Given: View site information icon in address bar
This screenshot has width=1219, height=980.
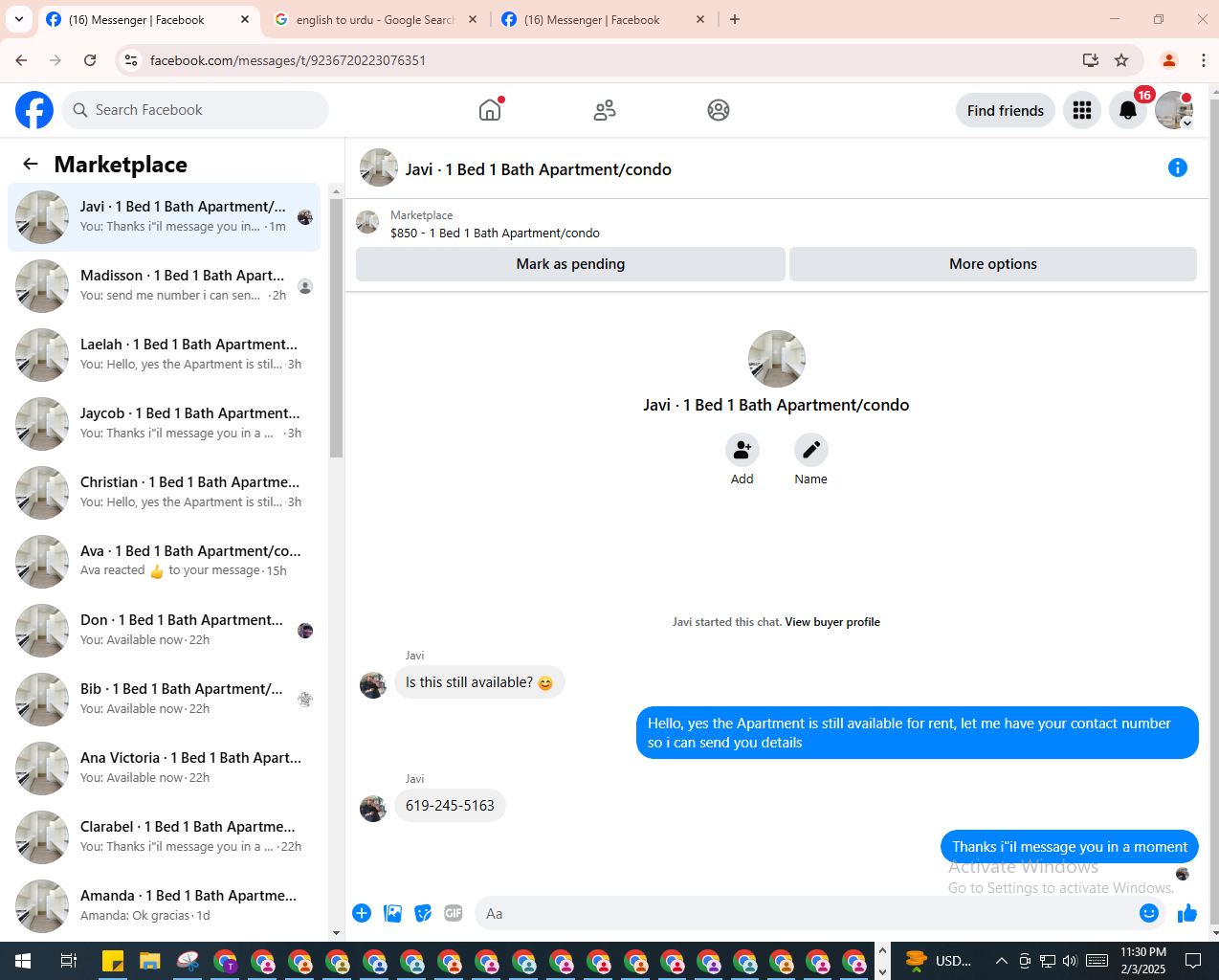Looking at the screenshot, I should 131,60.
